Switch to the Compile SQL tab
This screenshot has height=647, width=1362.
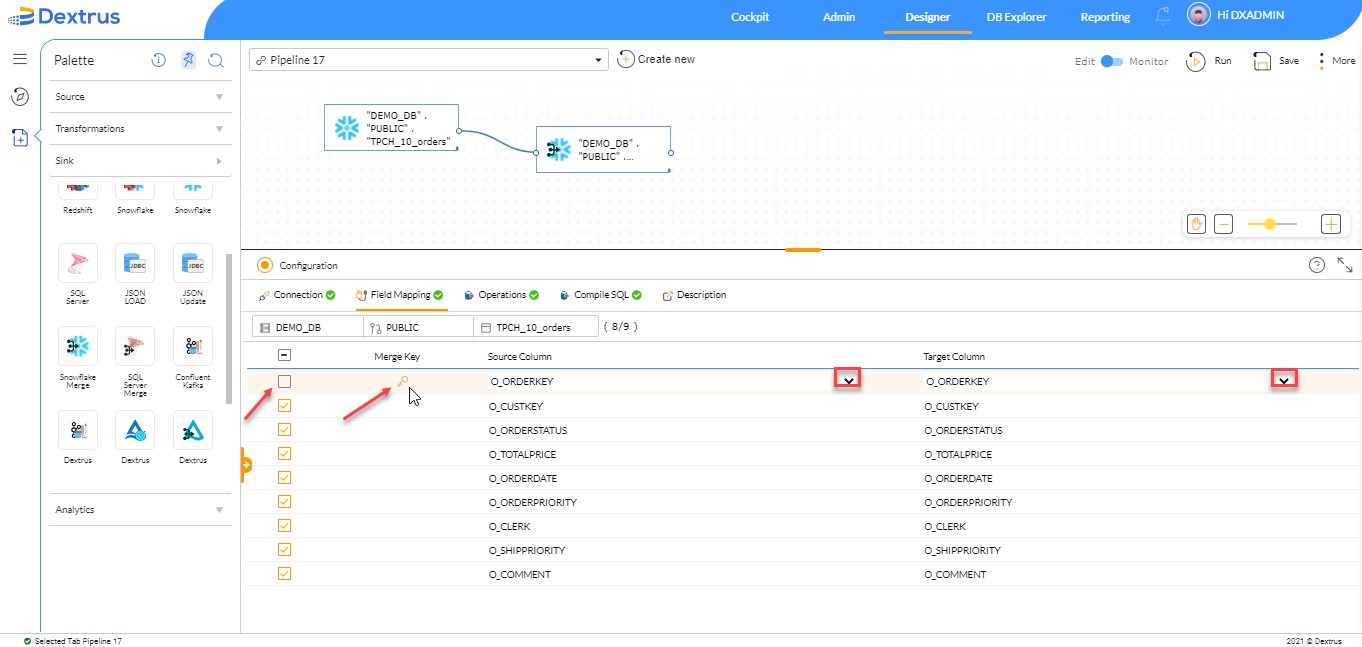(x=601, y=295)
